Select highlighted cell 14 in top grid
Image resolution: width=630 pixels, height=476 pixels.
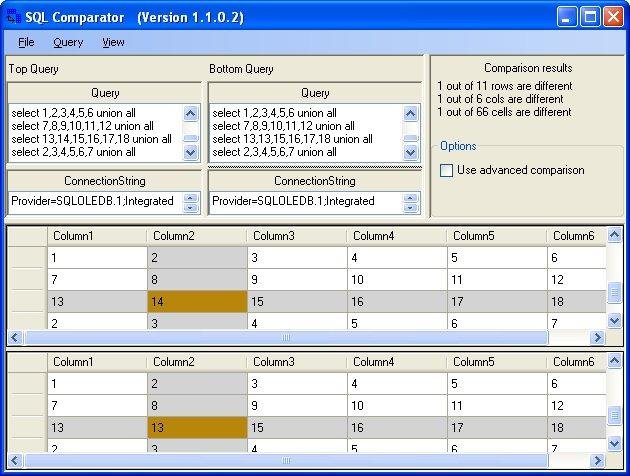click(x=197, y=302)
